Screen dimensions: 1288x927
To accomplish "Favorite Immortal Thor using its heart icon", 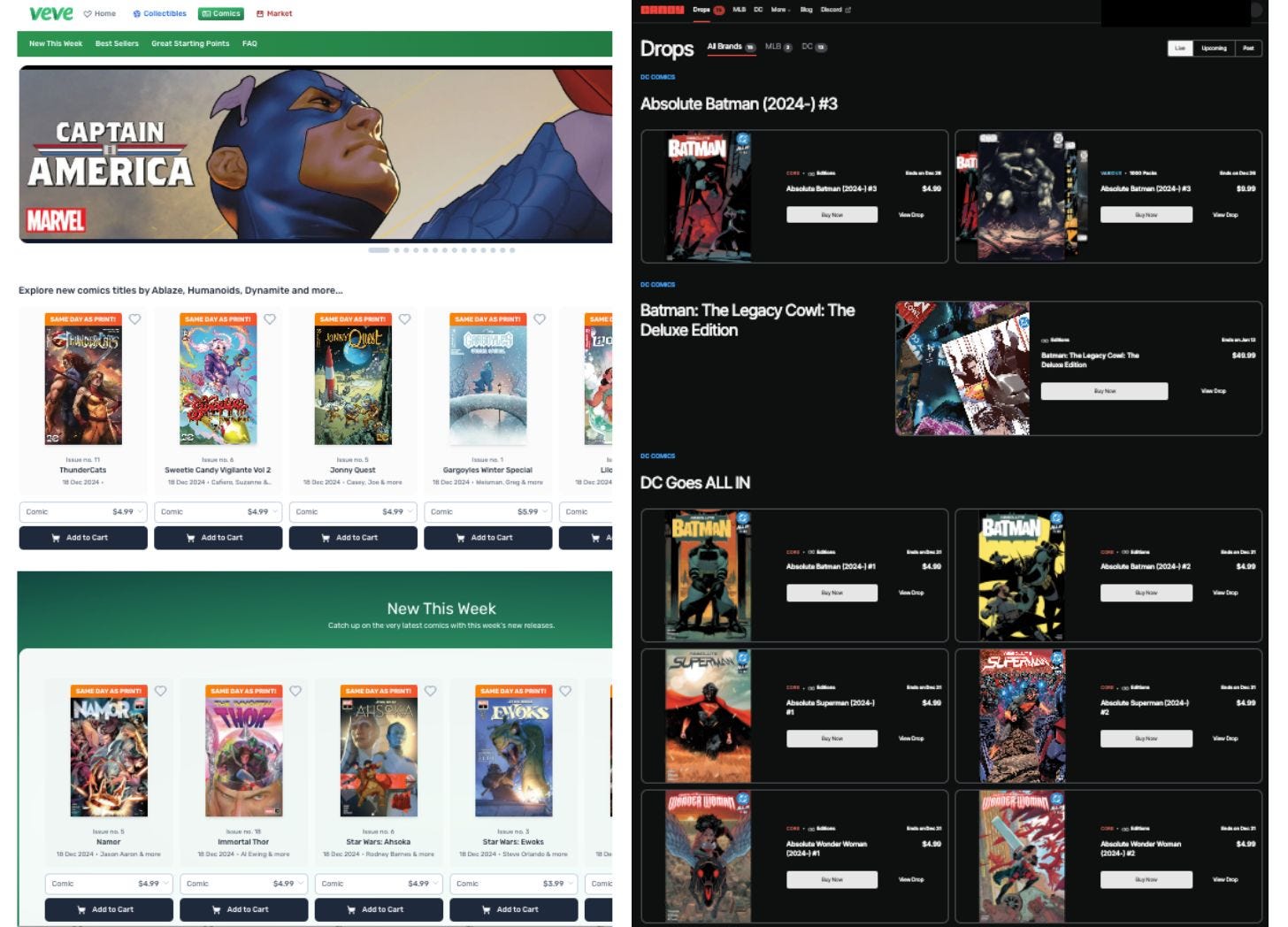I will [x=295, y=691].
